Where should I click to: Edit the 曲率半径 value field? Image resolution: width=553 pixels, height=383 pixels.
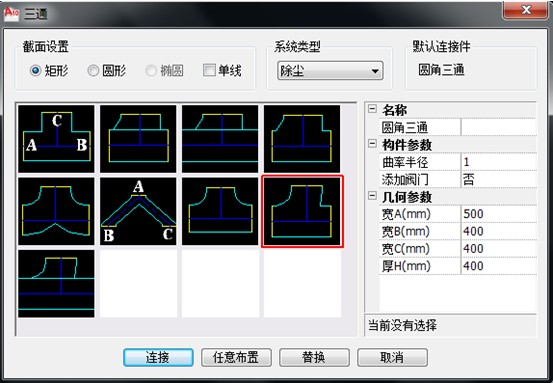coord(498,162)
